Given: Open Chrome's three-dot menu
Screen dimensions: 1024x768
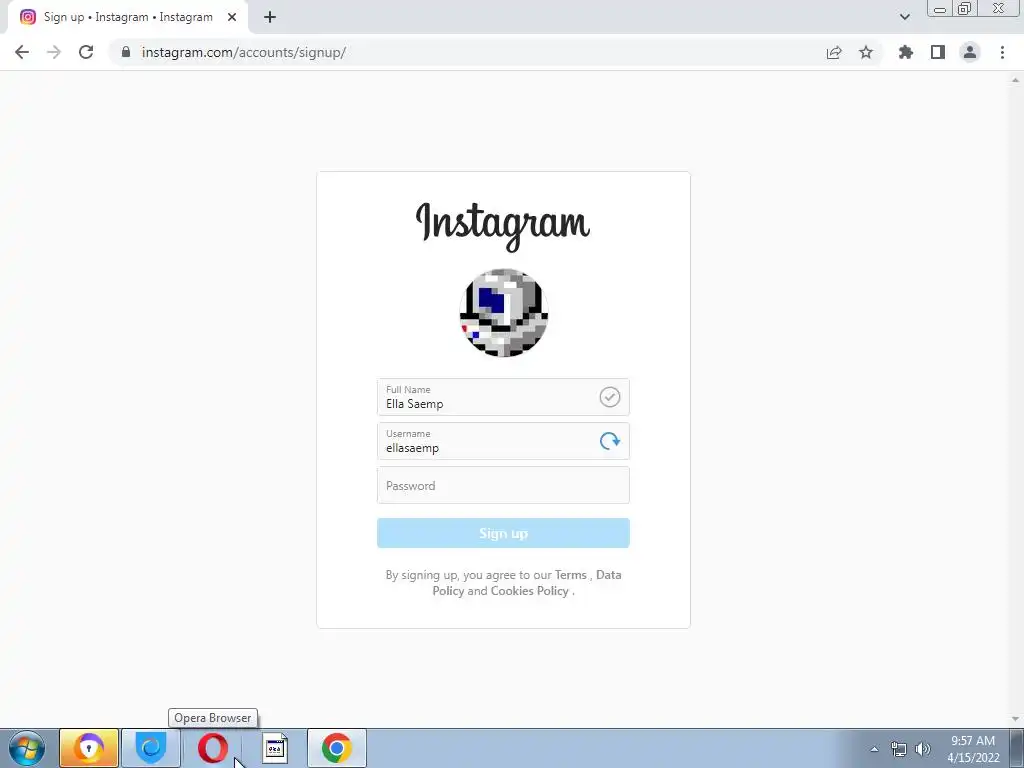Looking at the screenshot, I should [x=1002, y=52].
